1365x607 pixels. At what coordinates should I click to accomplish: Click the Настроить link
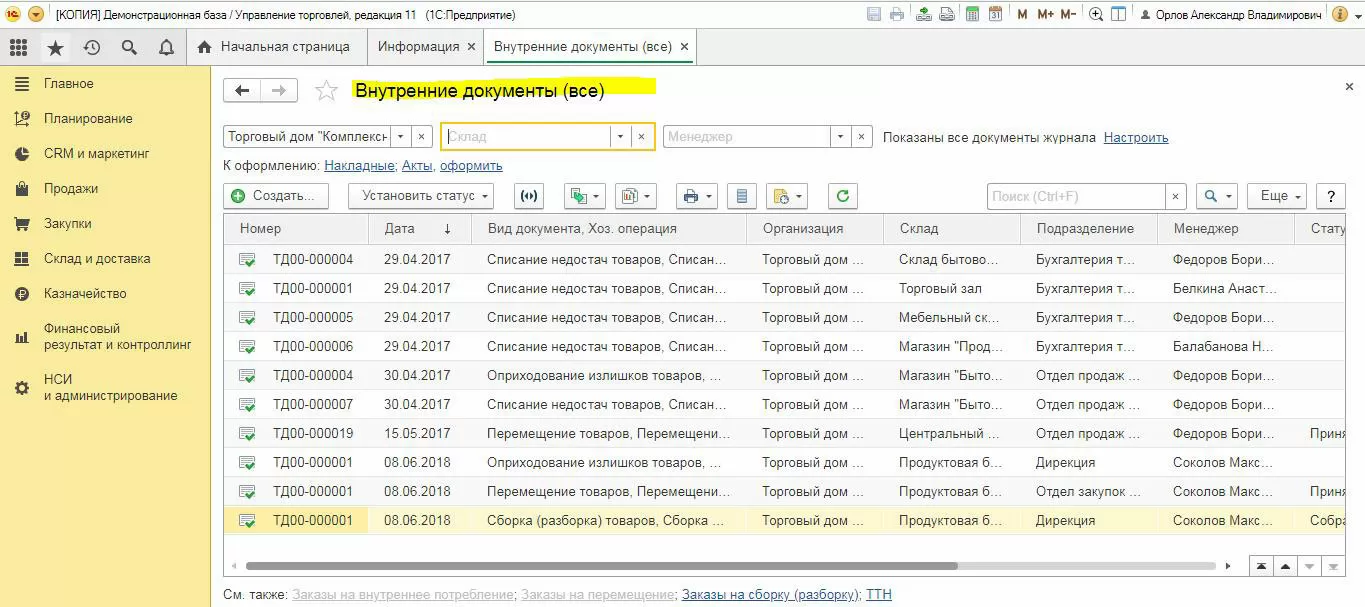point(1136,138)
